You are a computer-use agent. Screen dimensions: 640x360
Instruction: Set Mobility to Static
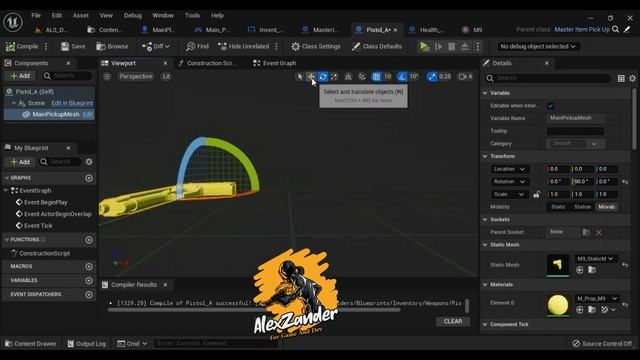[x=558, y=207]
